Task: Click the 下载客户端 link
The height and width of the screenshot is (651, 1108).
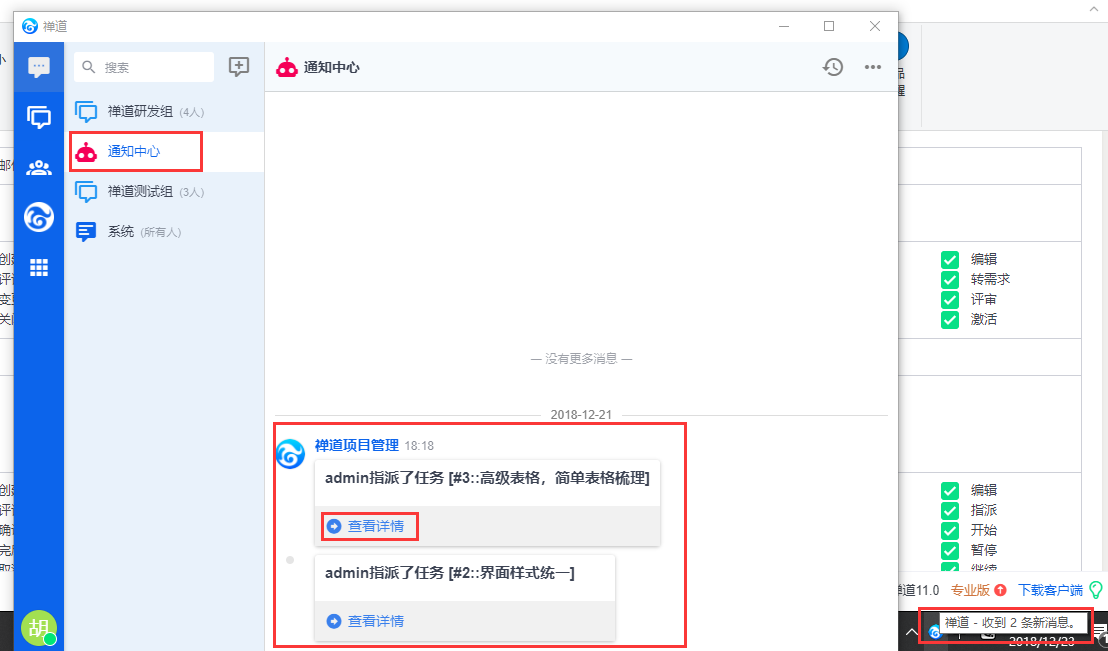Action: point(1050,590)
